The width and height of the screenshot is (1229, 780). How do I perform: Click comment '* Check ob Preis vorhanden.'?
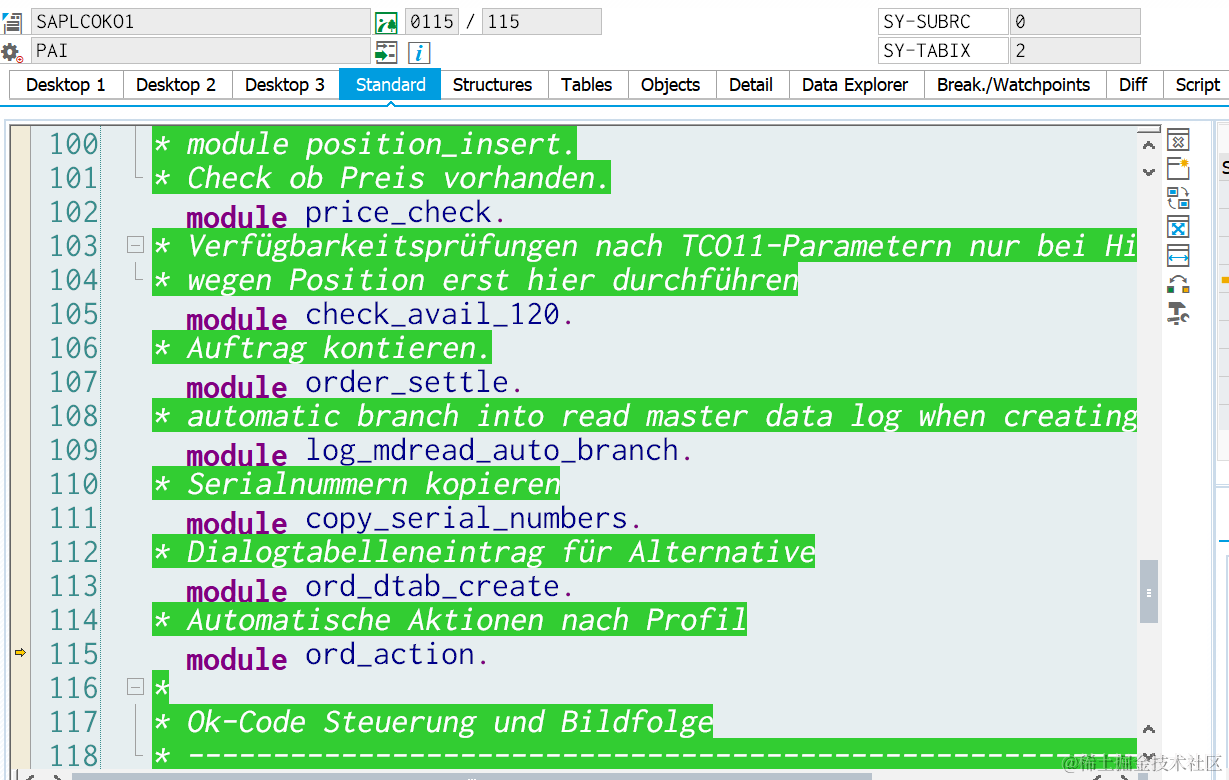tap(381, 179)
